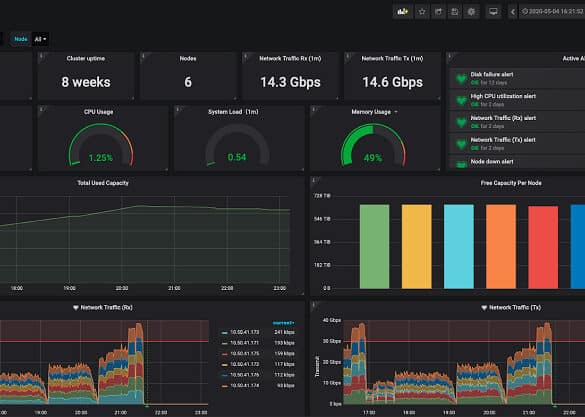Open the Nodes panel title menu
The width and height of the screenshot is (585, 417).
tap(188, 59)
